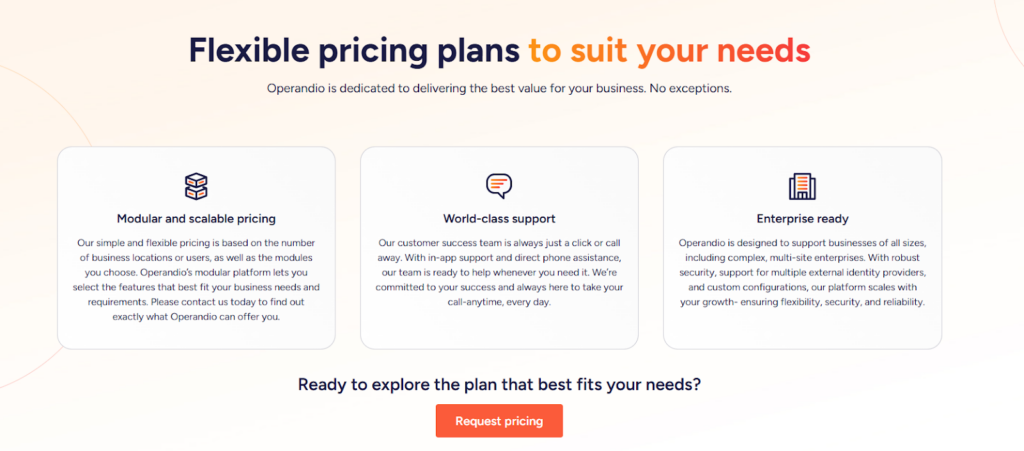Click the "Flexible pricing plans" headline text
This screenshot has width=1024, height=451.
pos(354,49)
